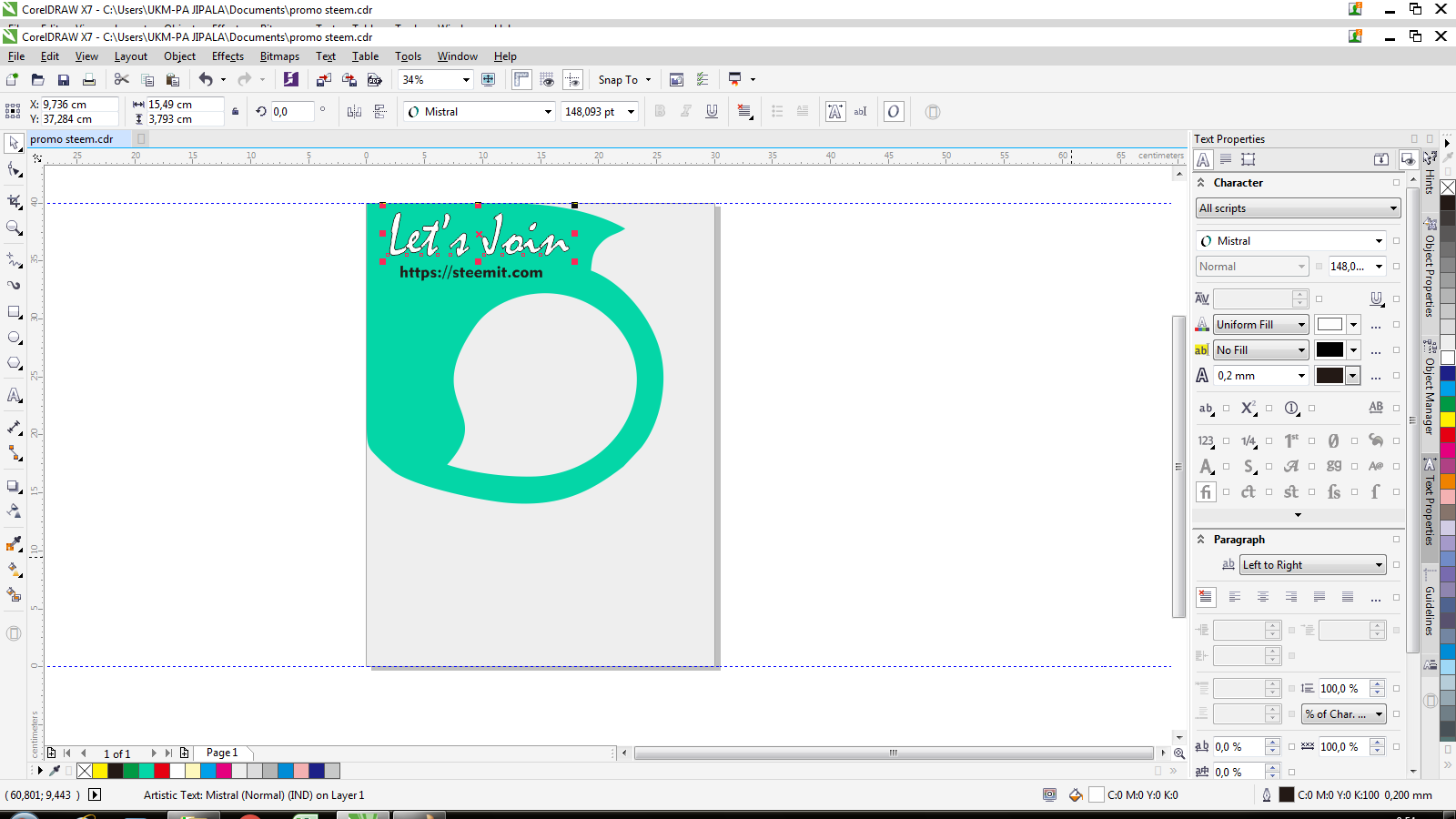Image resolution: width=1456 pixels, height=819 pixels.
Task: Mirror the text horizontally
Action: click(354, 112)
